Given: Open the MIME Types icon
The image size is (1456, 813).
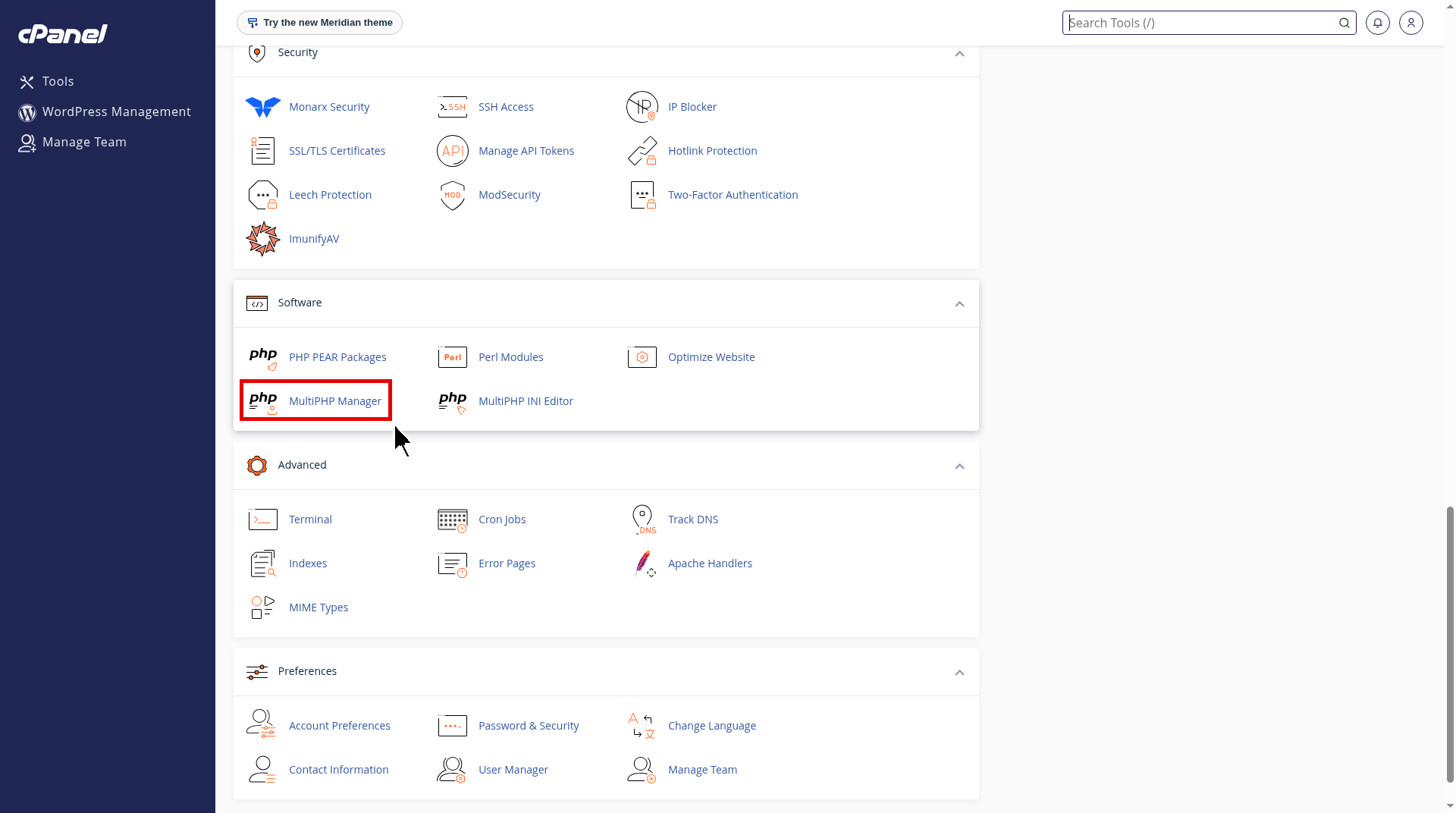Looking at the screenshot, I should [x=263, y=607].
